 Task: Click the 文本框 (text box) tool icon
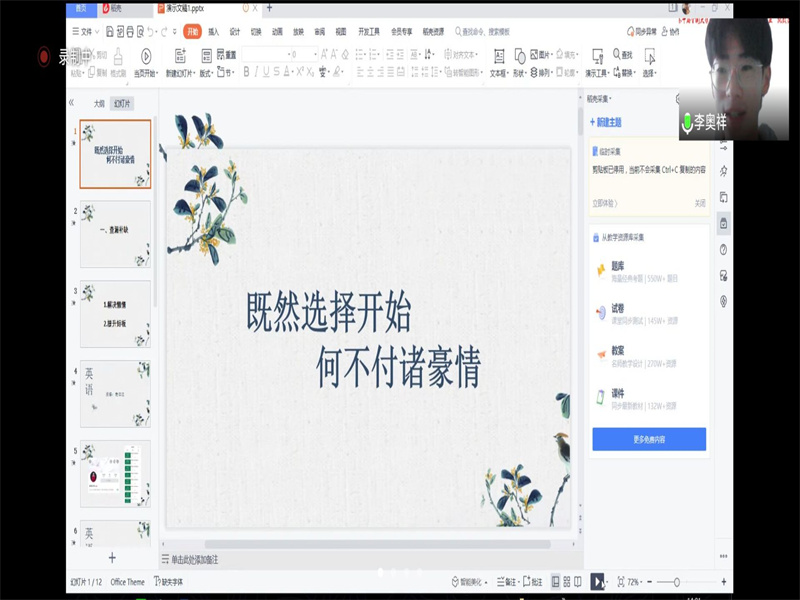(x=497, y=56)
